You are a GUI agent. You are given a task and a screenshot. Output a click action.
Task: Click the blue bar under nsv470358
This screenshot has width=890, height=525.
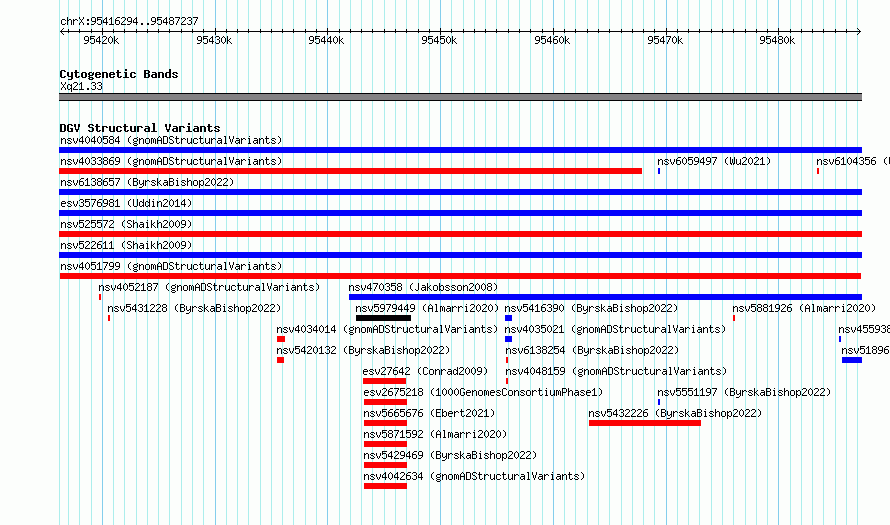point(605,297)
